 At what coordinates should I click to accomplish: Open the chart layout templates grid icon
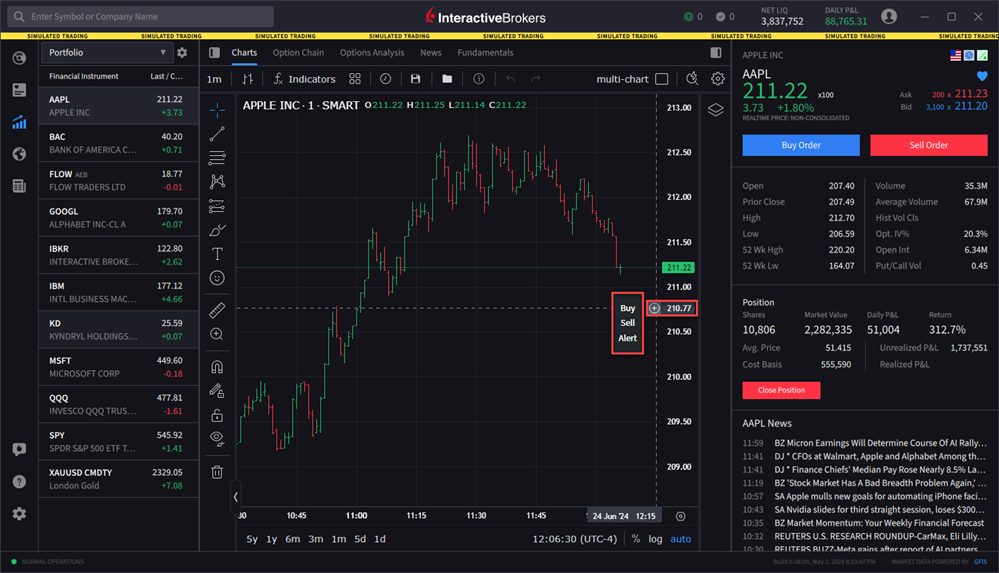pos(355,79)
